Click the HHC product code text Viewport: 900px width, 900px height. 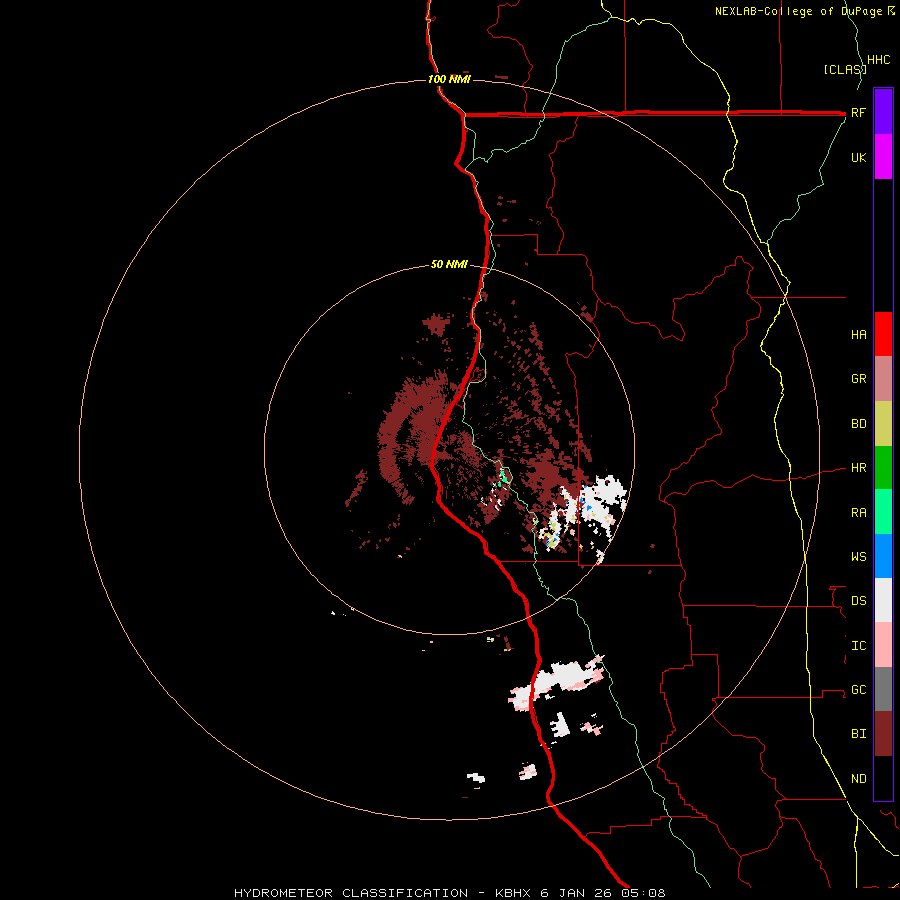coord(878,60)
